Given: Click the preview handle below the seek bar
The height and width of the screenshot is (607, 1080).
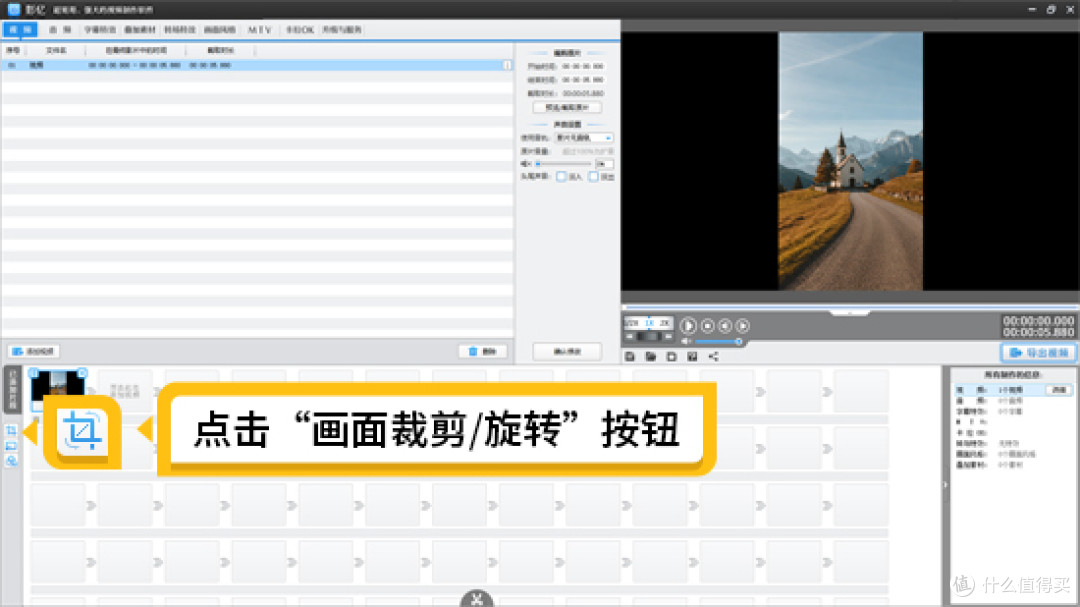Looking at the screenshot, I should [850, 313].
